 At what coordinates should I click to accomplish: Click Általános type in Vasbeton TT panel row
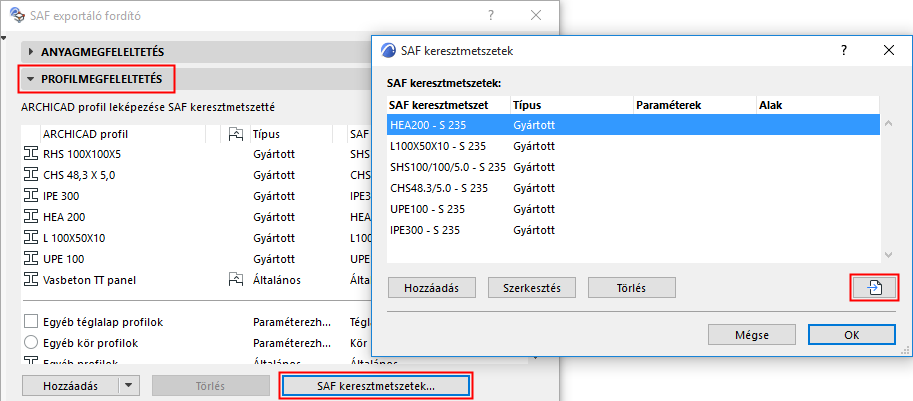pos(277,280)
